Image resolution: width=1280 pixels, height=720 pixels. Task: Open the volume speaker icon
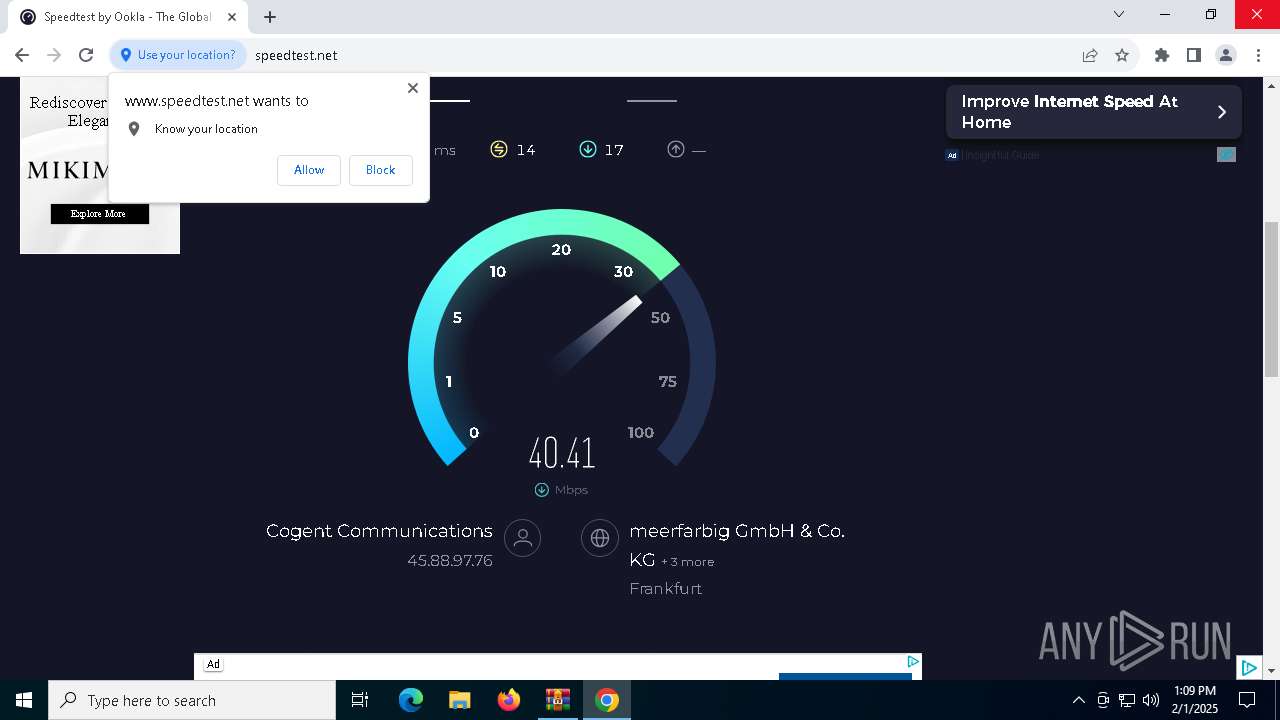coord(1151,700)
